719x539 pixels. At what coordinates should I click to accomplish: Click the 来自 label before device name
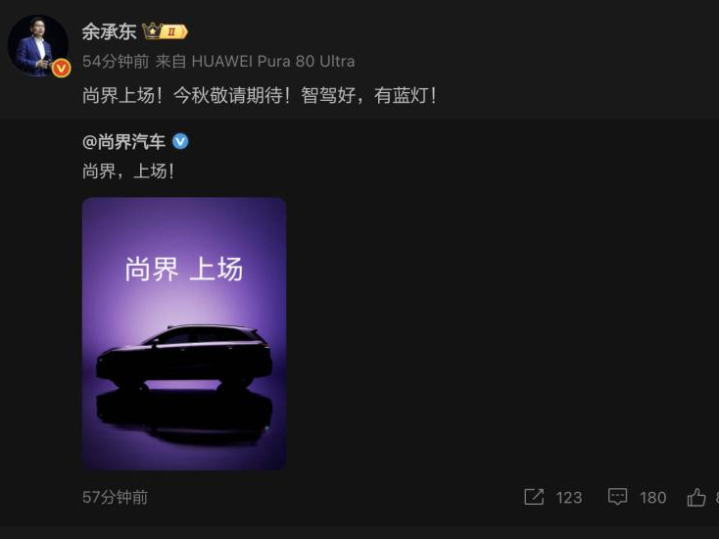click(x=171, y=61)
